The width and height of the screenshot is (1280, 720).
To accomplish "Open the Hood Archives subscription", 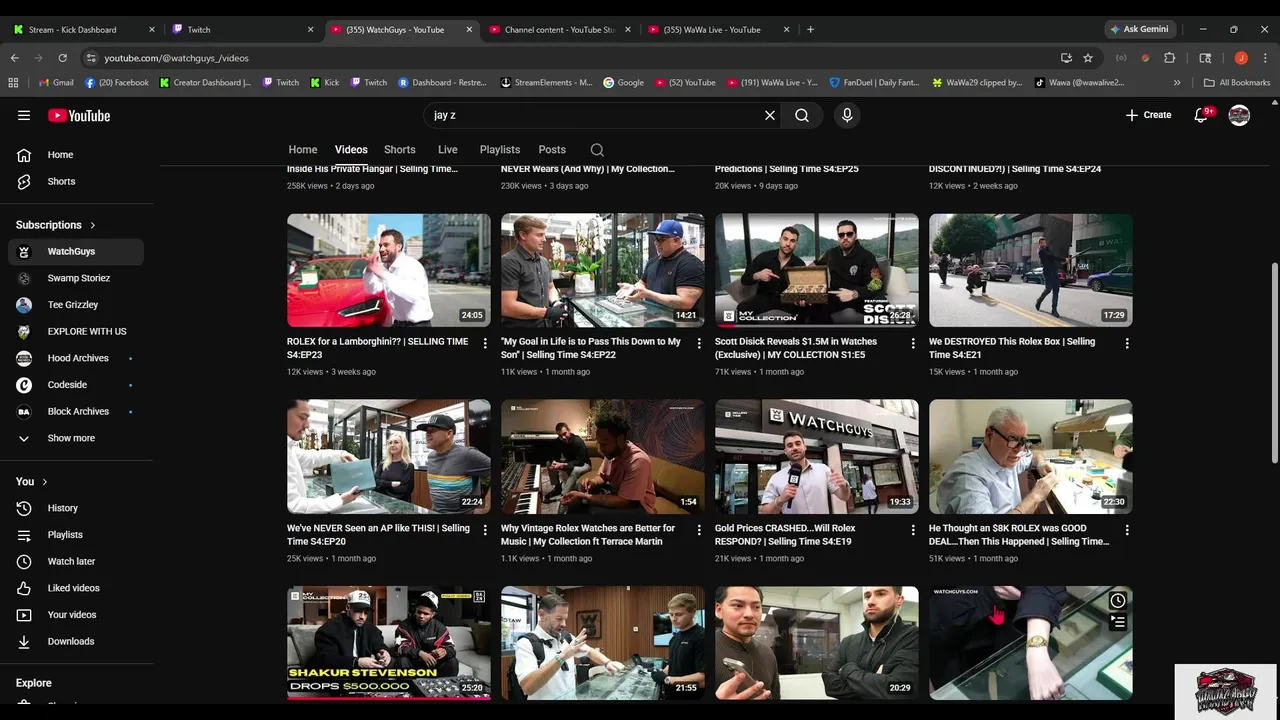I will click(x=76, y=358).
